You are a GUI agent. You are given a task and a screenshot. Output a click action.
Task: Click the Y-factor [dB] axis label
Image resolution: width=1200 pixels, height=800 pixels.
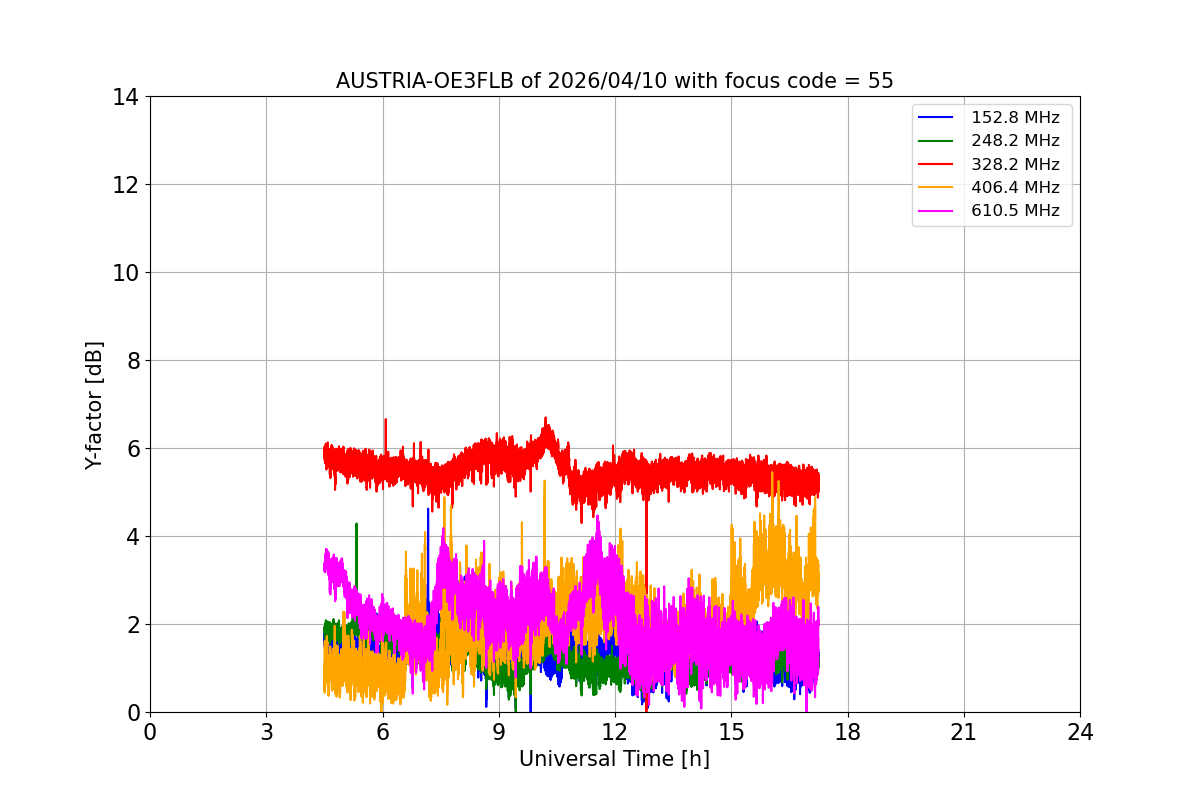(94, 405)
